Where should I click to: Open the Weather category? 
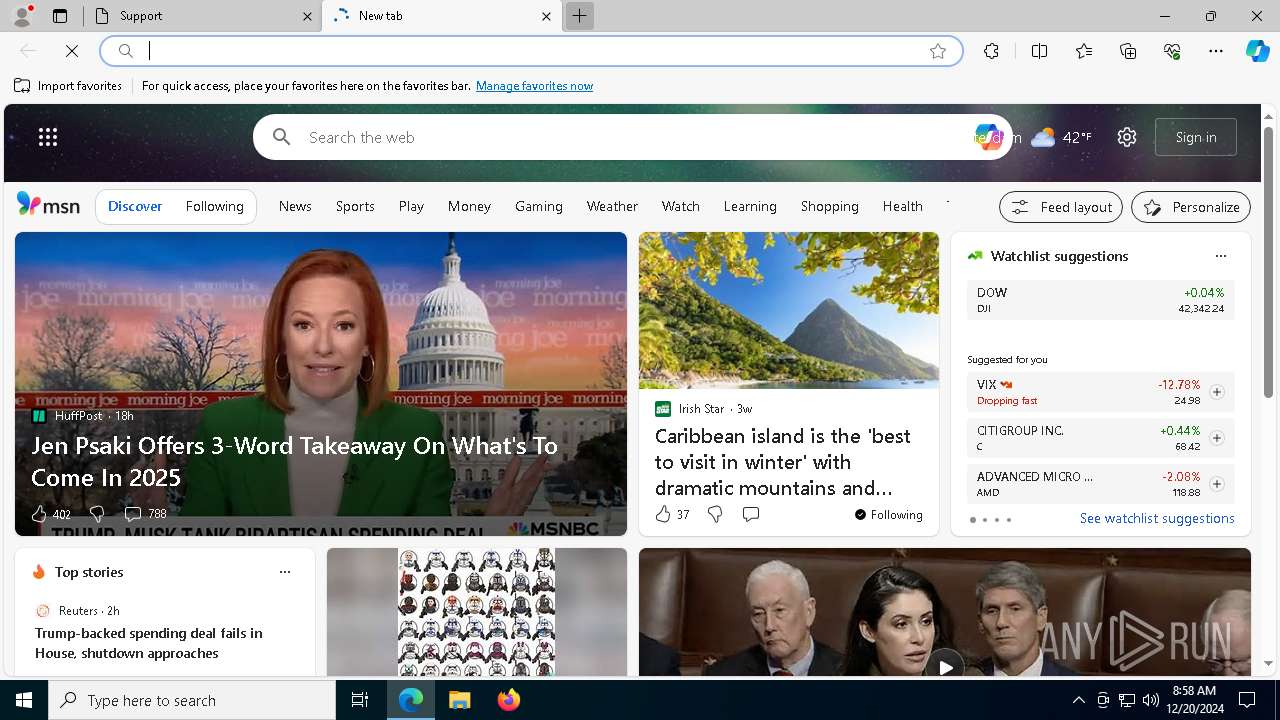pyautogui.click(x=612, y=206)
